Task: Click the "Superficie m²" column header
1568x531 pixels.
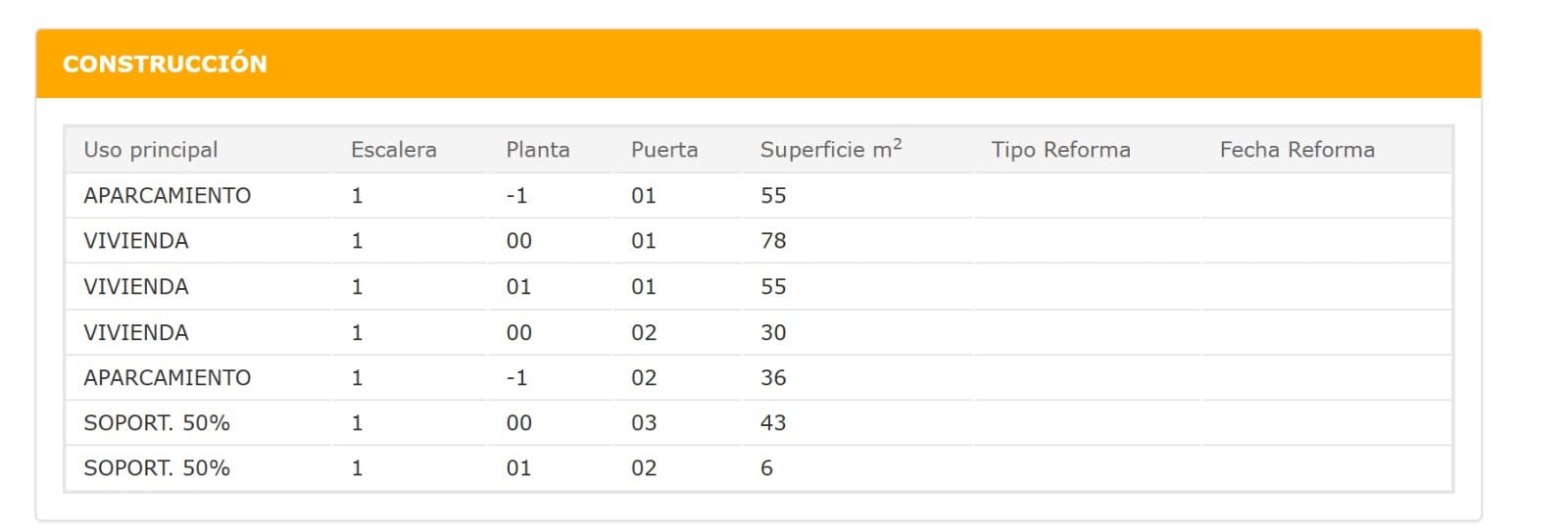Action: (x=830, y=150)
